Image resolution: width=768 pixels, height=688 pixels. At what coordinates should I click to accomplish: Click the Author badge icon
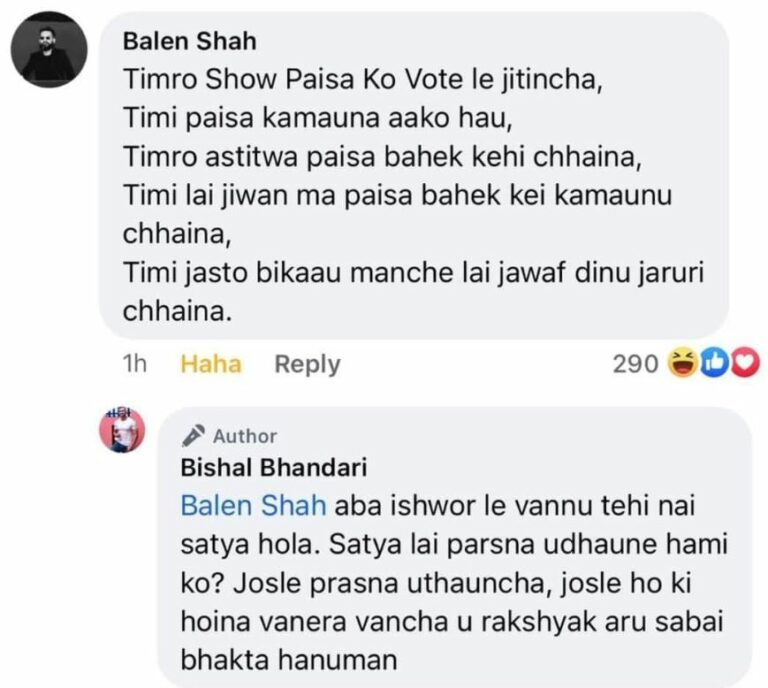click(193, 436)
